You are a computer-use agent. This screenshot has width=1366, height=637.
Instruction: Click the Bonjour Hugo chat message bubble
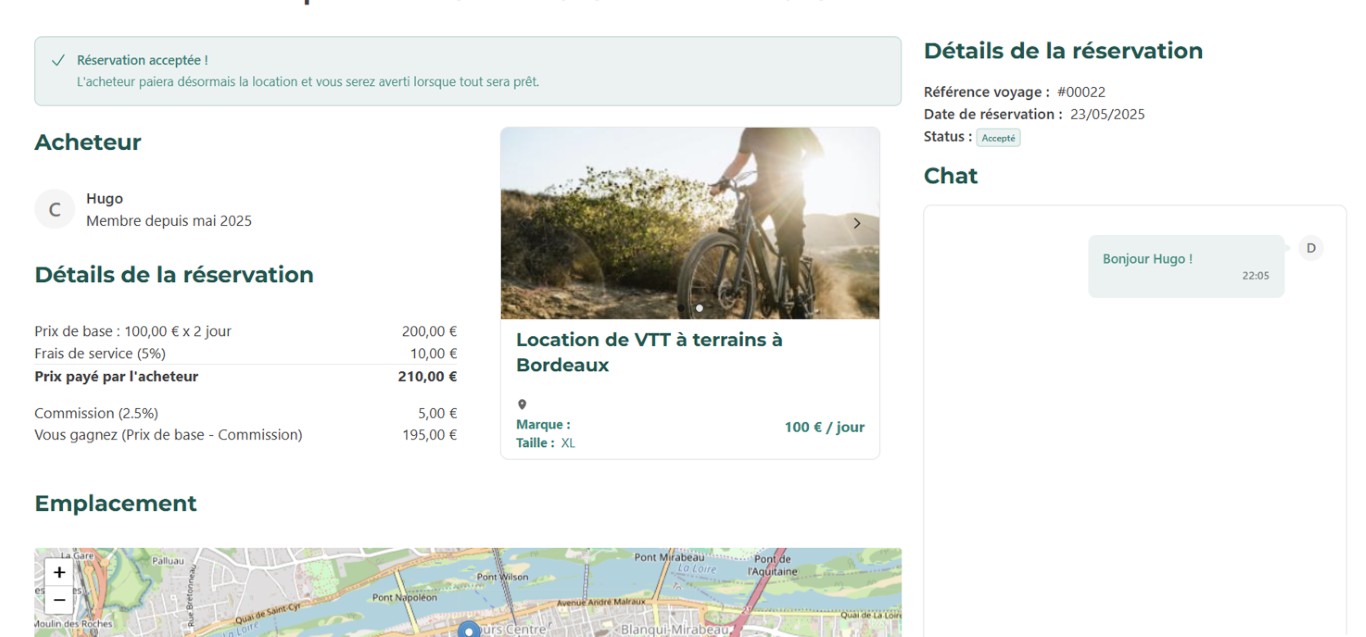click(x=1185, y=266)
